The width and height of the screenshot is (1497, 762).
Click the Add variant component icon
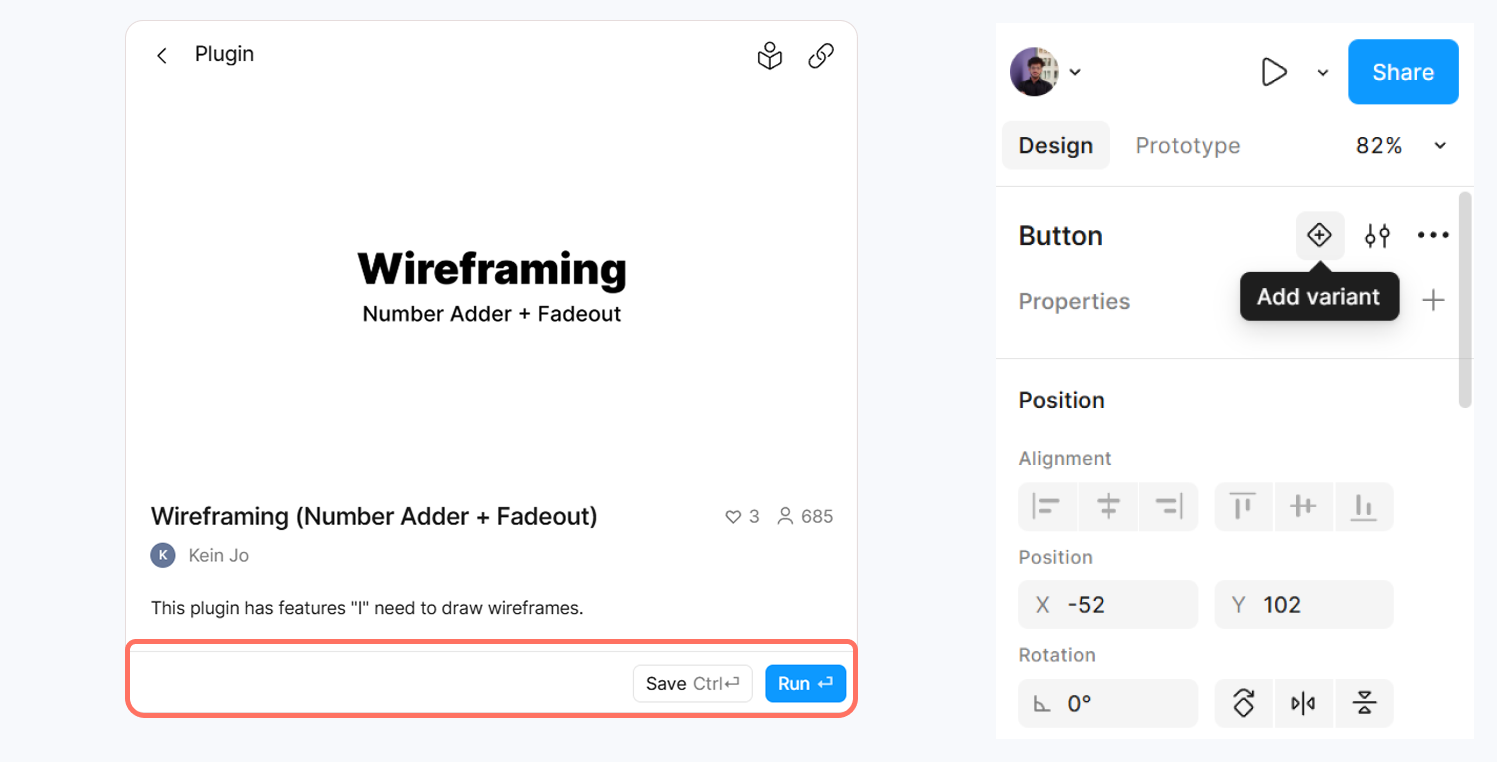(1320, 236)
